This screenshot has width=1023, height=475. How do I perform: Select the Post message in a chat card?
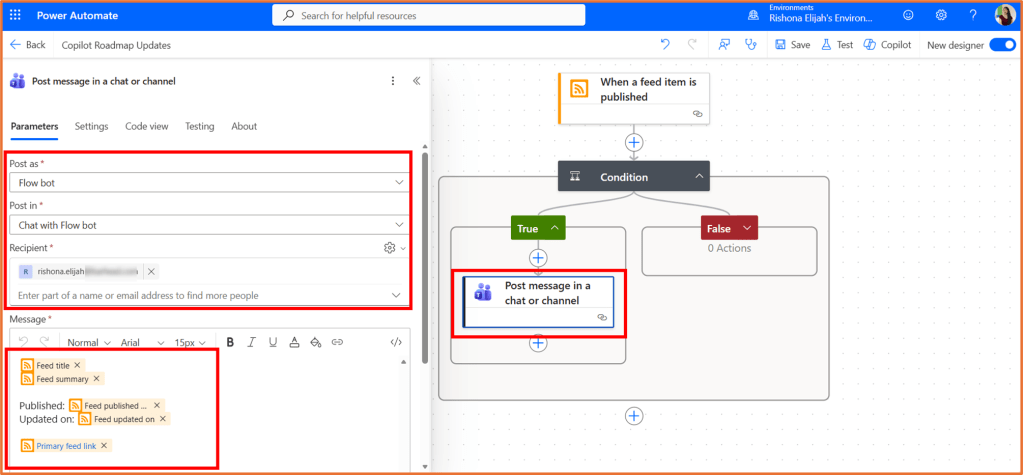[538, 301]
